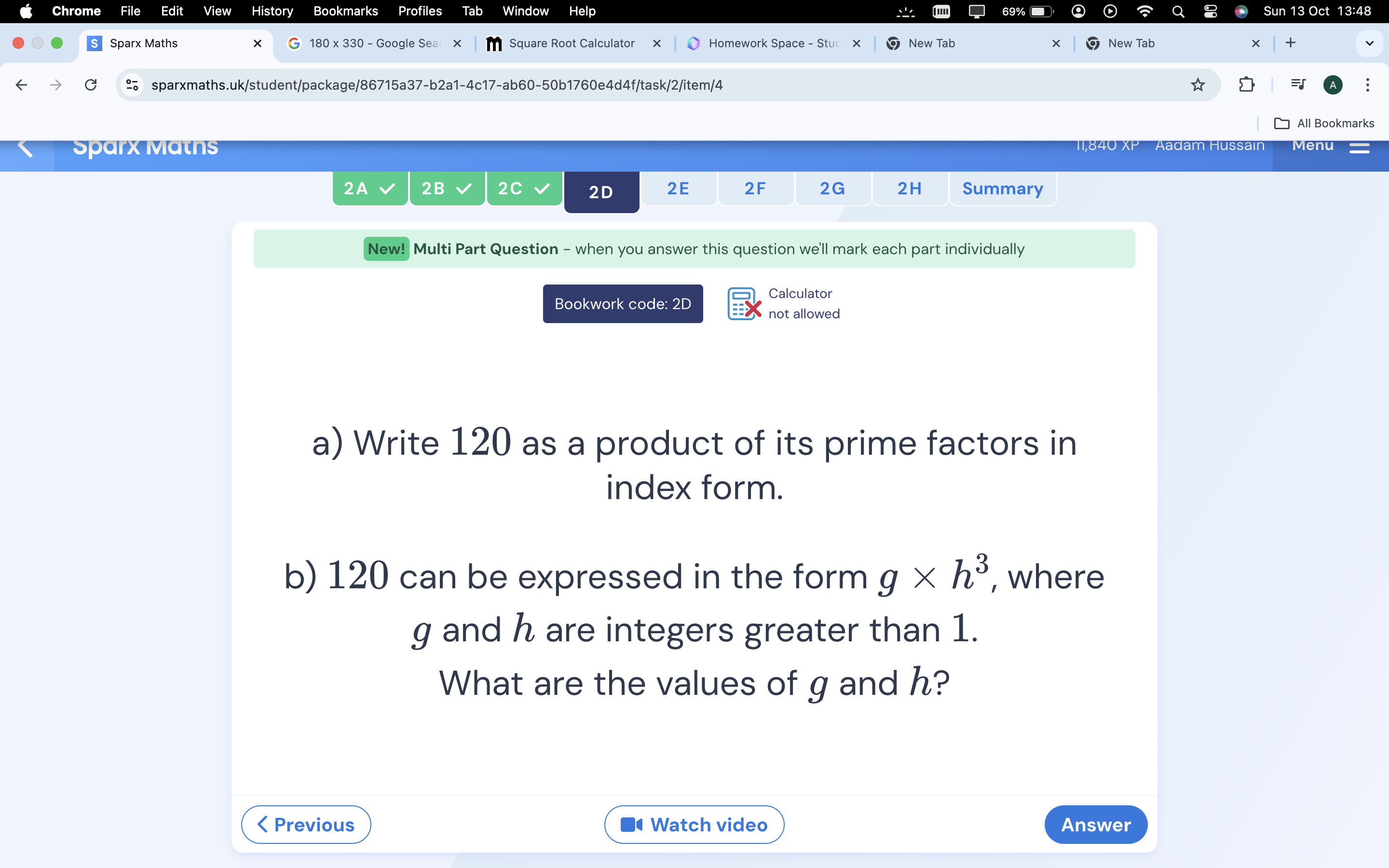Viewport: 1389px width, 868px height.
Task: Open the Summary tab
Action: click(x=1003, y=188)
